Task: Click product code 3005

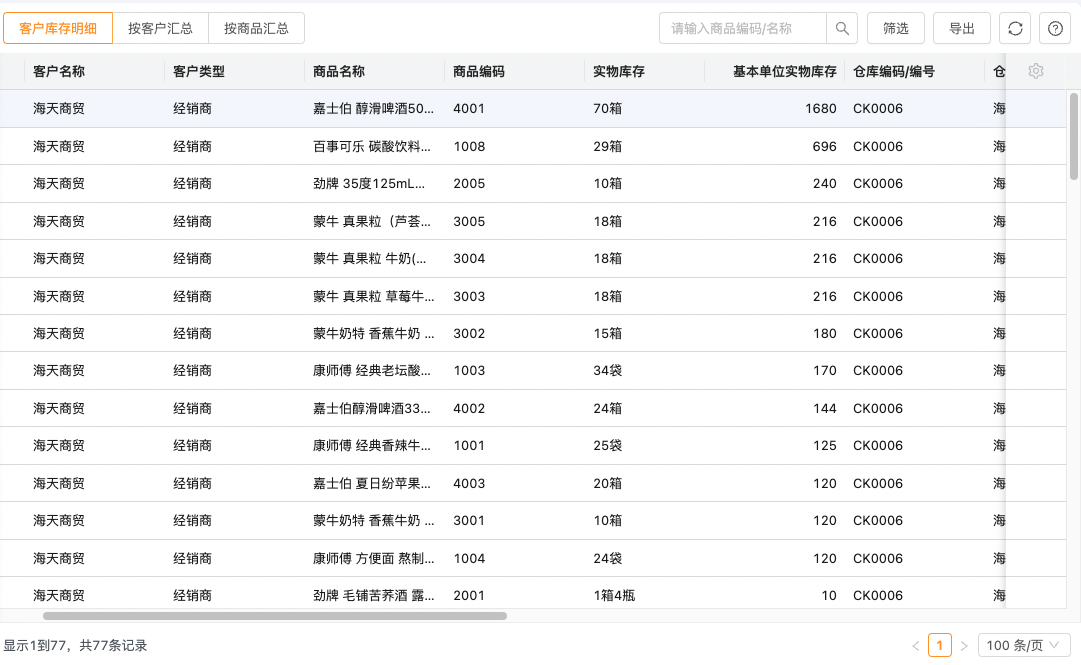Action: (x=469, y=221)
